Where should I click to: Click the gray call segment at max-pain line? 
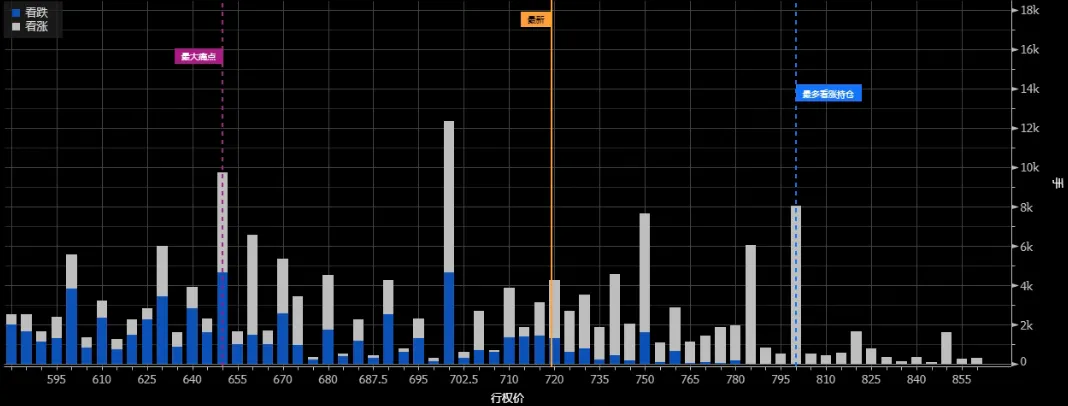point(223,222)
